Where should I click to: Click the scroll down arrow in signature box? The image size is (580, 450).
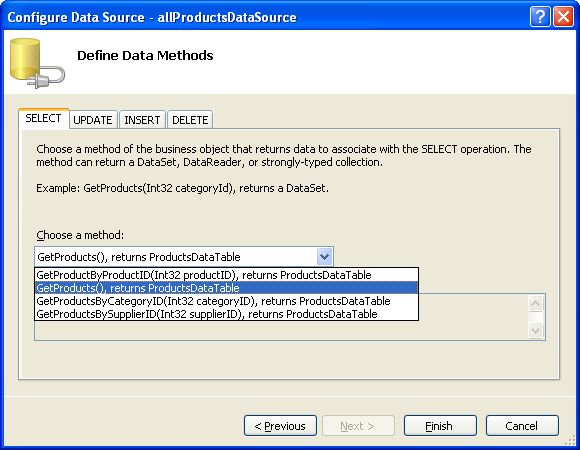click(535, 330)
